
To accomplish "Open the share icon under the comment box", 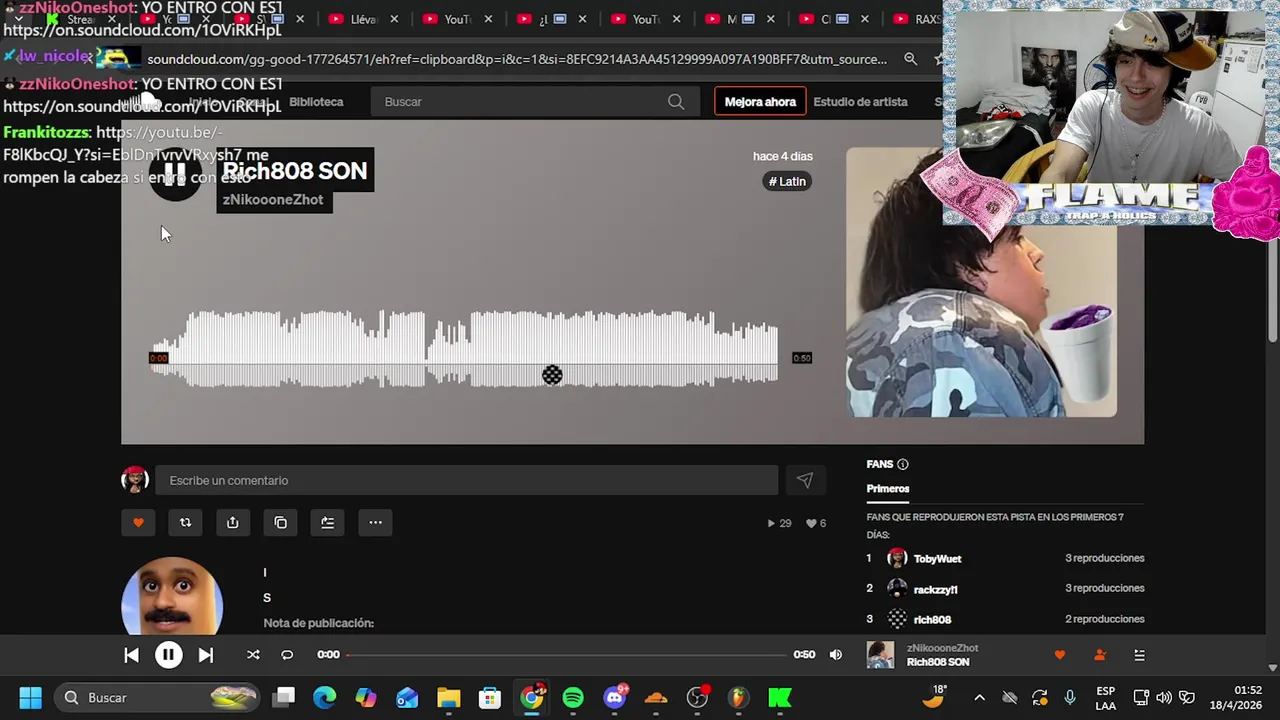I will [233, 522].
